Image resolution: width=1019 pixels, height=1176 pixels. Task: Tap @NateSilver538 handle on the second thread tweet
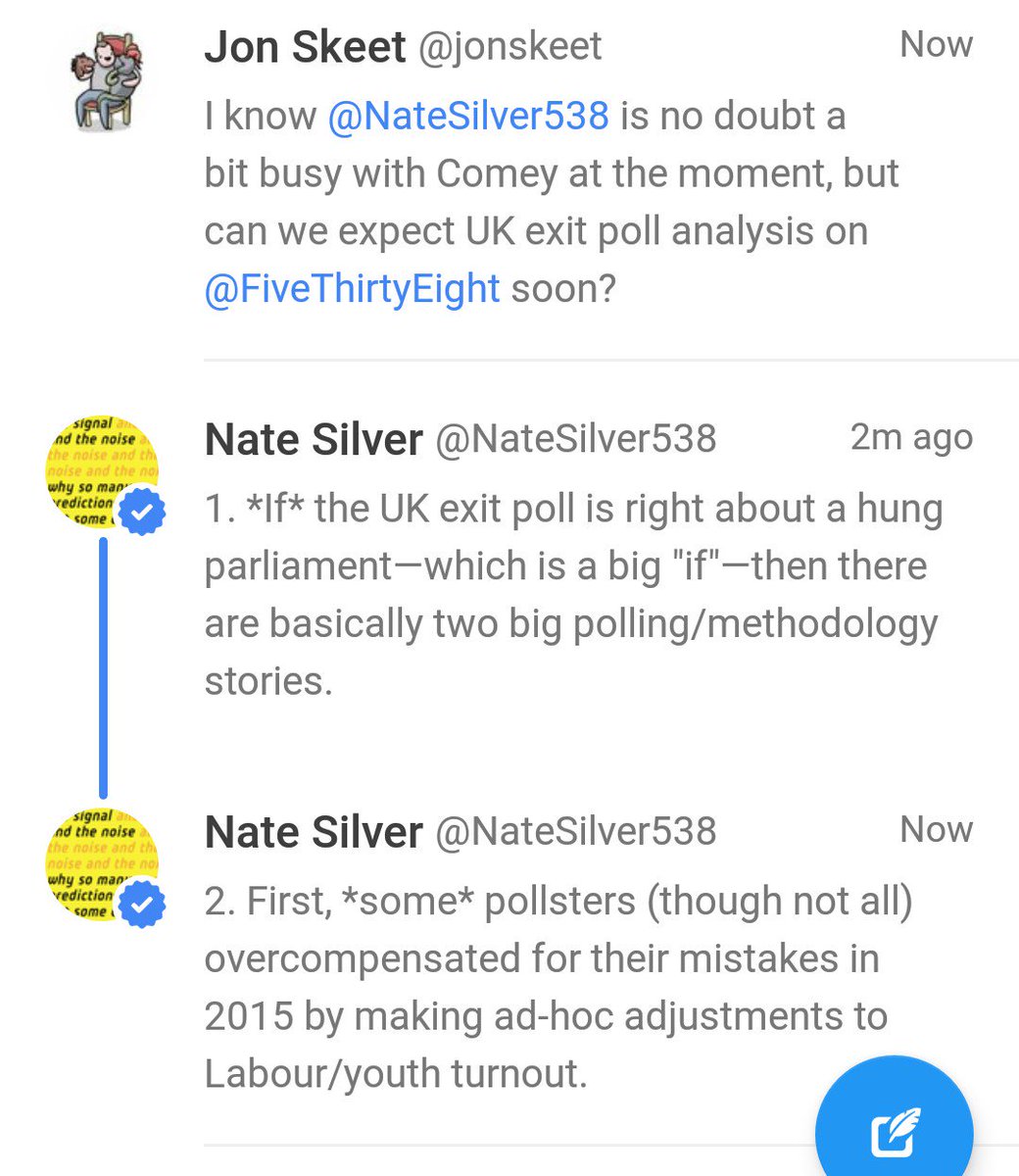(x=575, y=831)
